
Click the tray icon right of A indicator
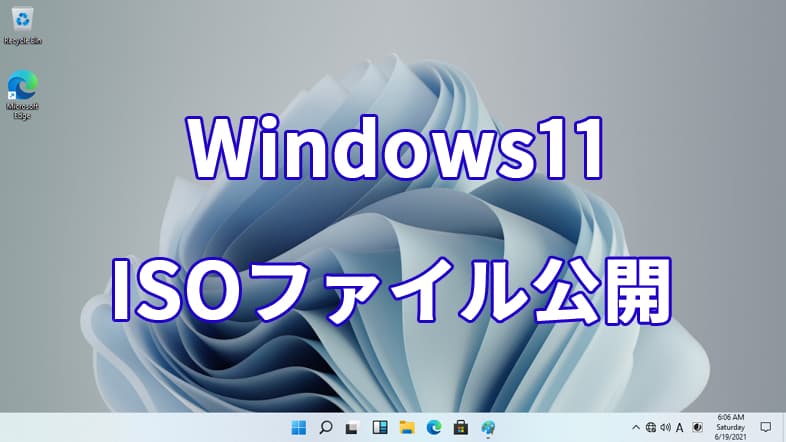(x=697, y=427)
